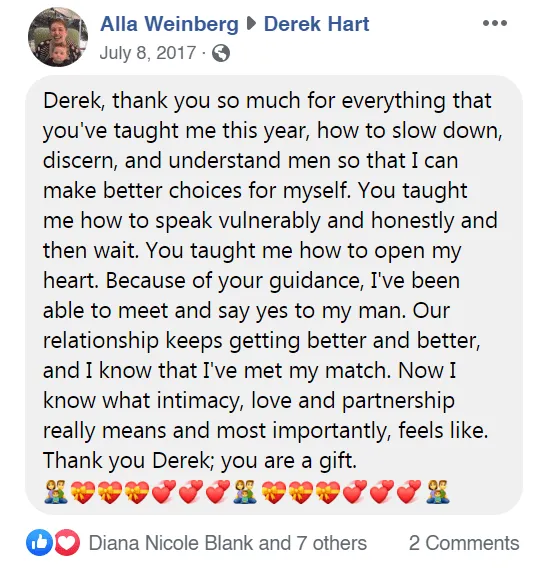Click the blue Like reaction icon
The height and width of the screenshot is (569, 534).
click(x=39, y=543)
